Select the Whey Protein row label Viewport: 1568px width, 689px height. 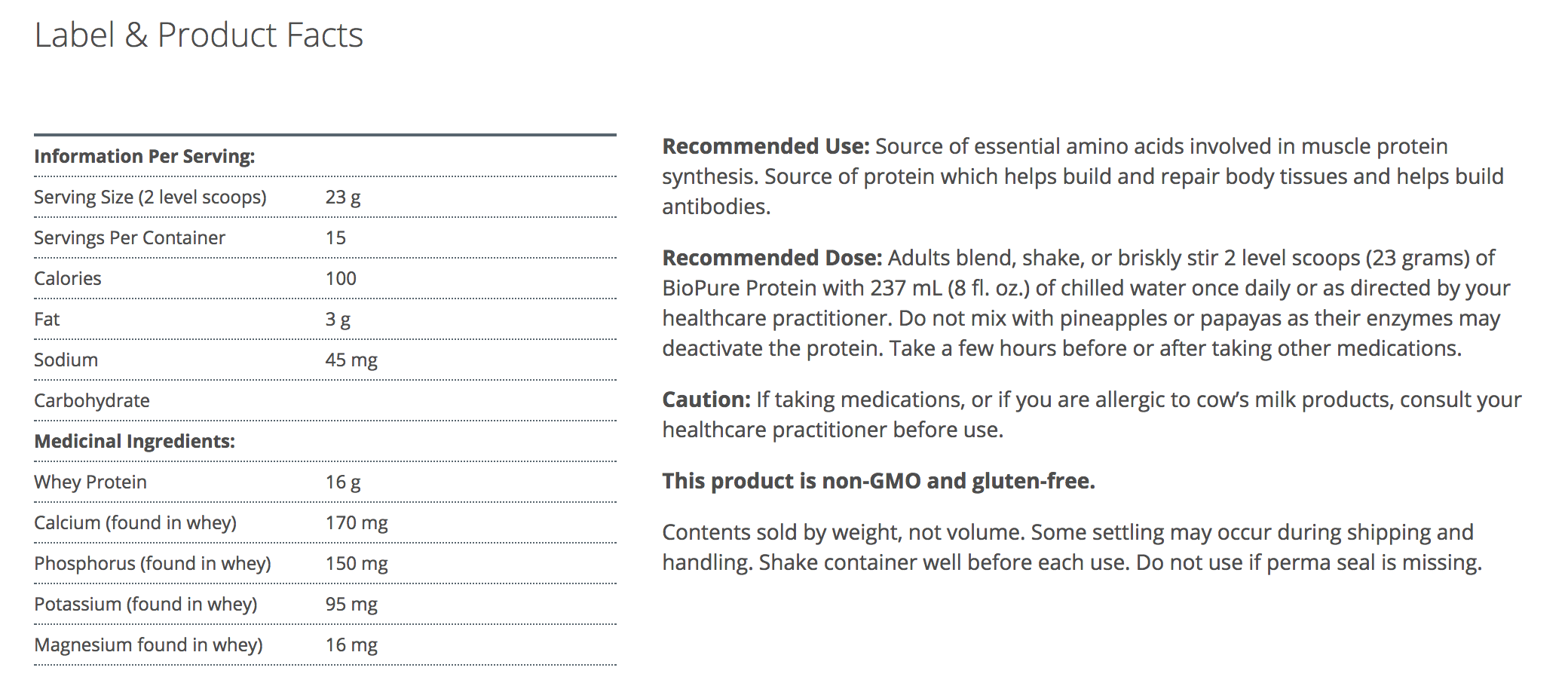[90, 482]
